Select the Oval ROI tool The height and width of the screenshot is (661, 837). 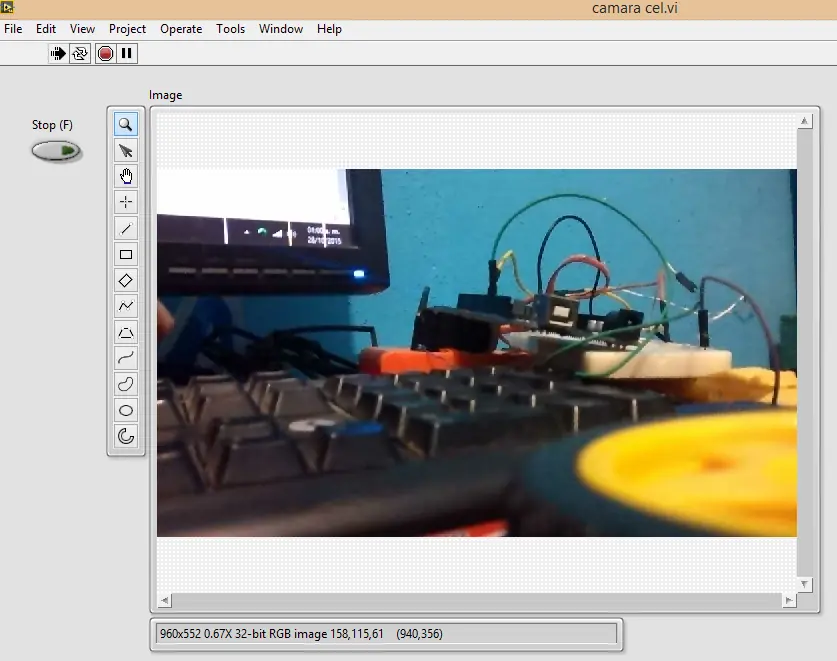(126, 410)
